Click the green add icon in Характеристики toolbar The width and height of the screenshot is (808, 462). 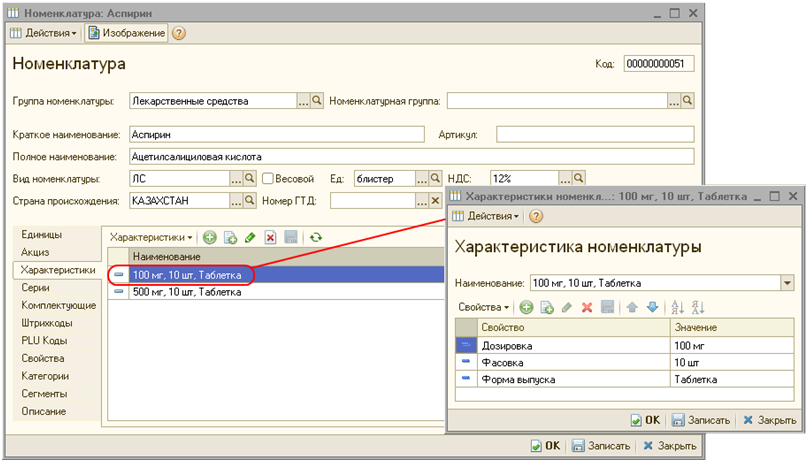(x=210, y=238)
